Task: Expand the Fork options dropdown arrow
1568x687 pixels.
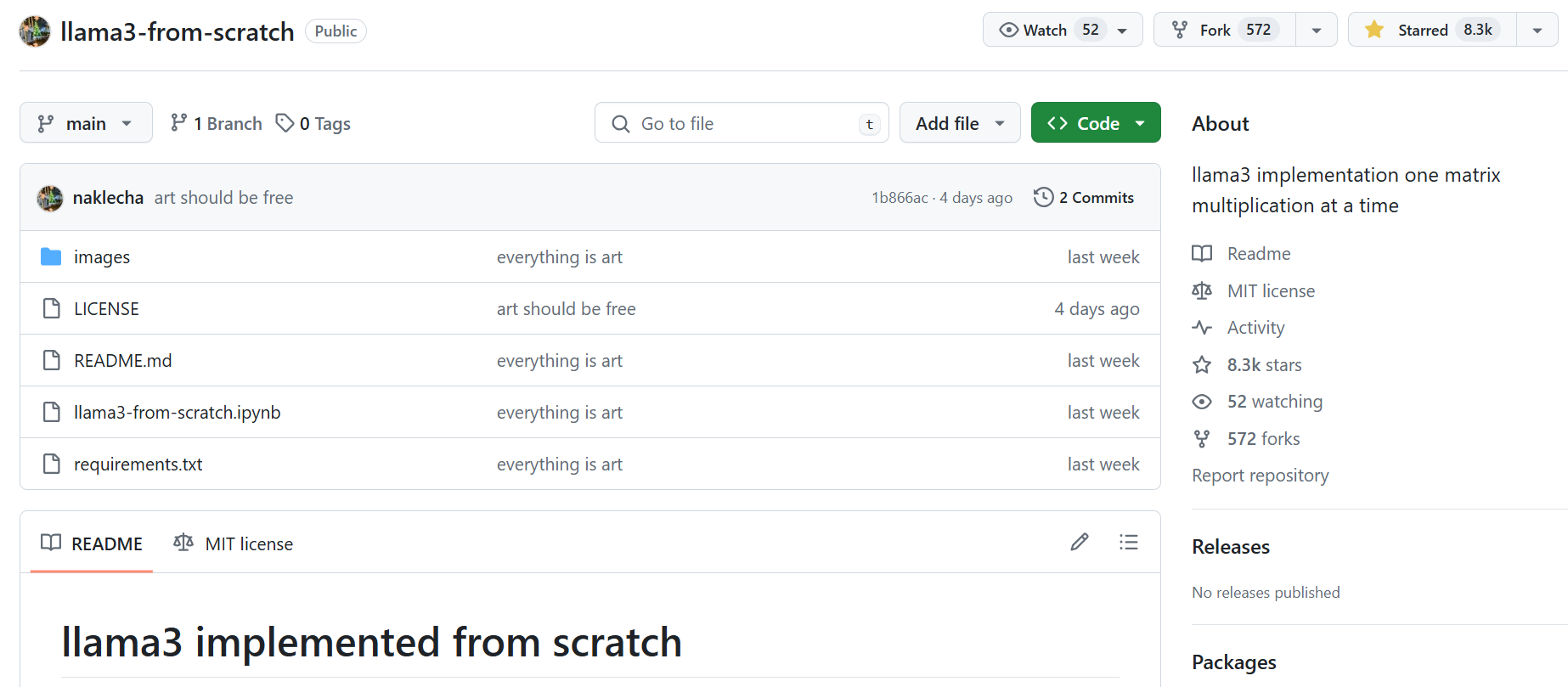Action: pos(1317,31)
